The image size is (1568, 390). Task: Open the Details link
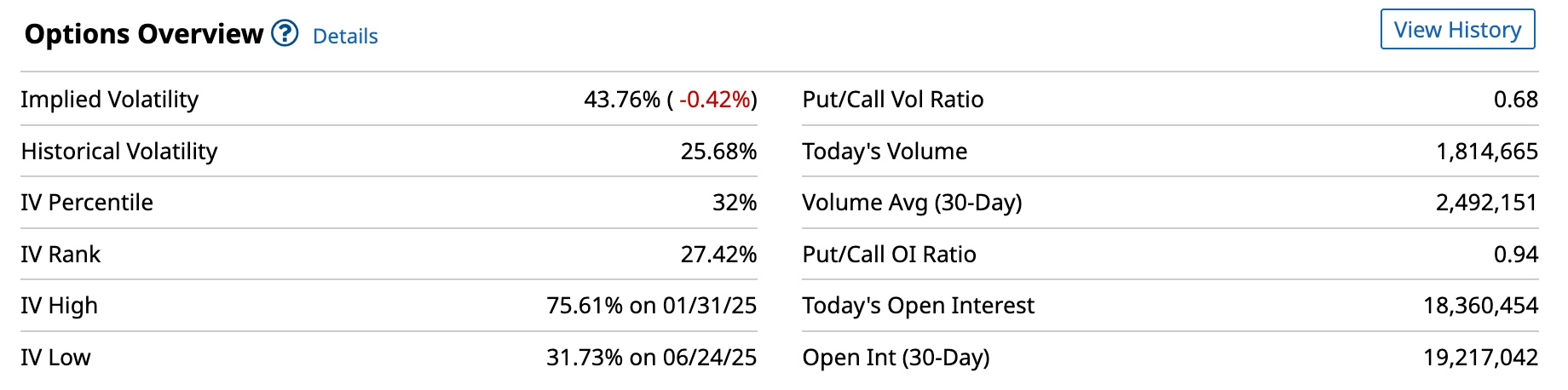point(345,37)
